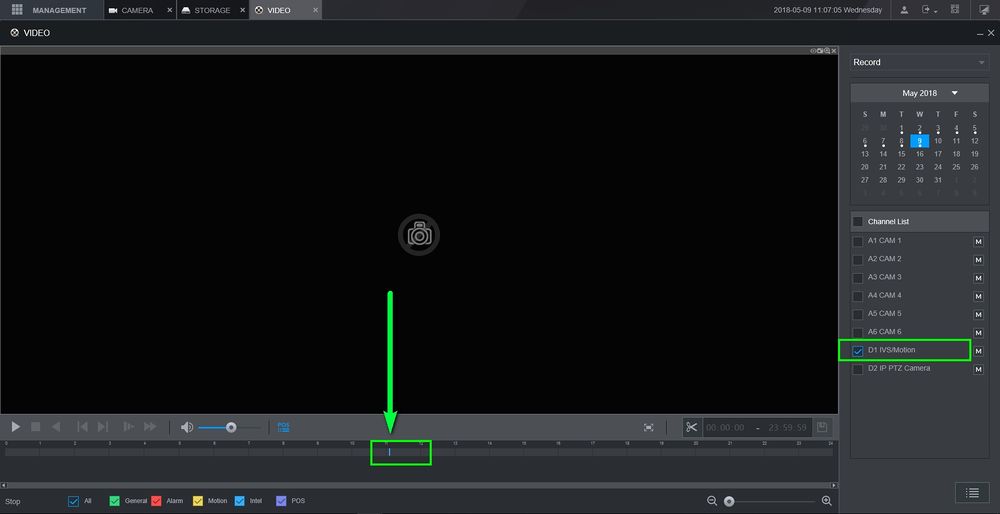The image size is (1000, 514).
Task: Click the fast forward button
Action: [151, 427]
